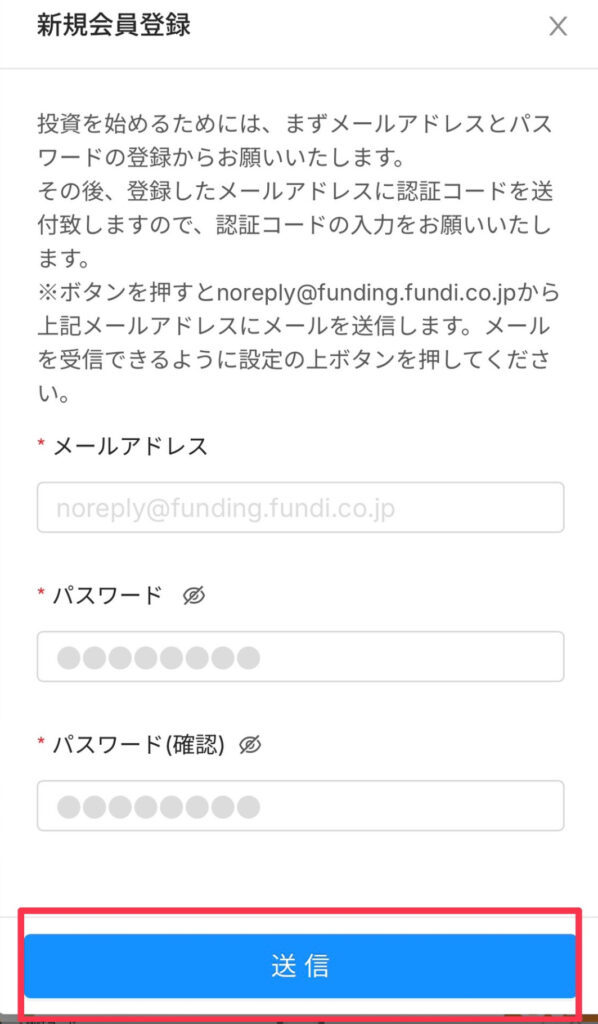
Task: Close the 新規会員登録 dialog
Action: pyautogui.click(x=558, y=27)
